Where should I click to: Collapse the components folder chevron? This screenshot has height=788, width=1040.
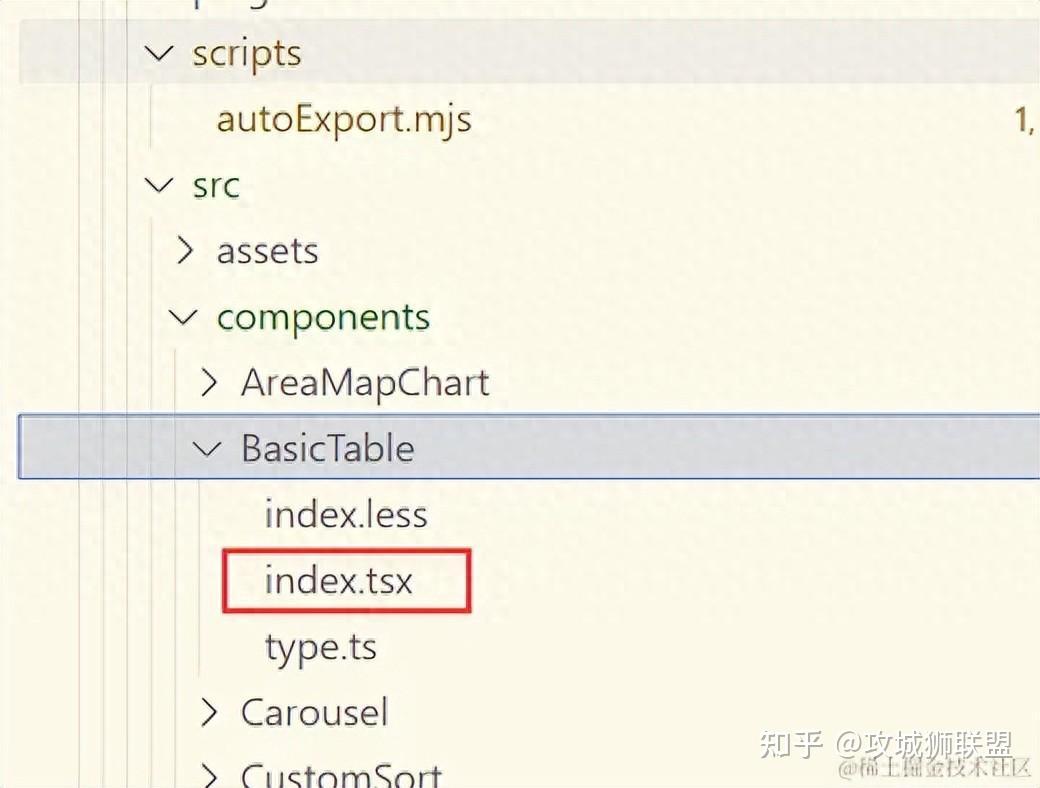[184, 317]
